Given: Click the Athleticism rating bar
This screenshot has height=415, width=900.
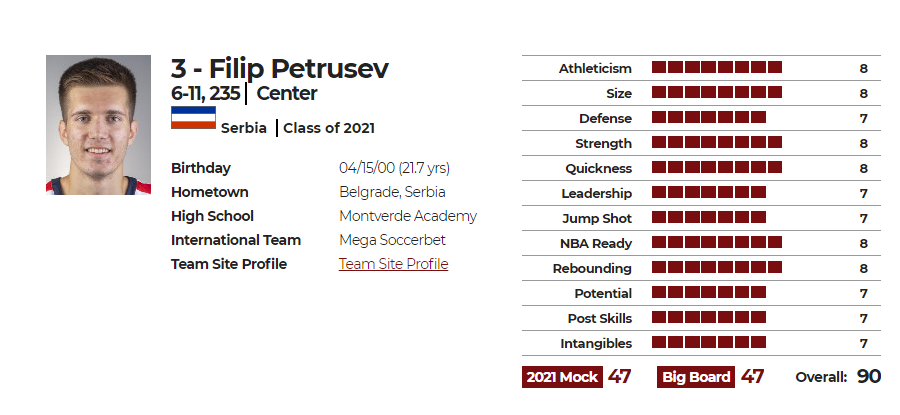Looking at the screenshot, I should [717, 68].
